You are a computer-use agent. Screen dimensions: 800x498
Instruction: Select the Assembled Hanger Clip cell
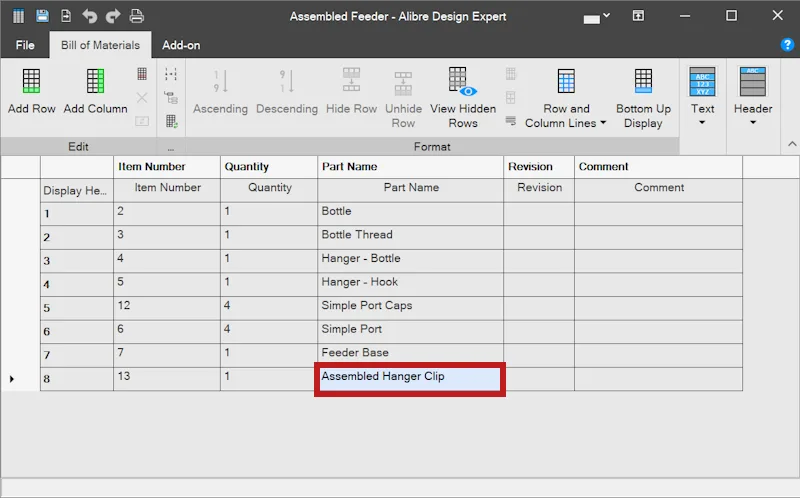coord(410,379)
